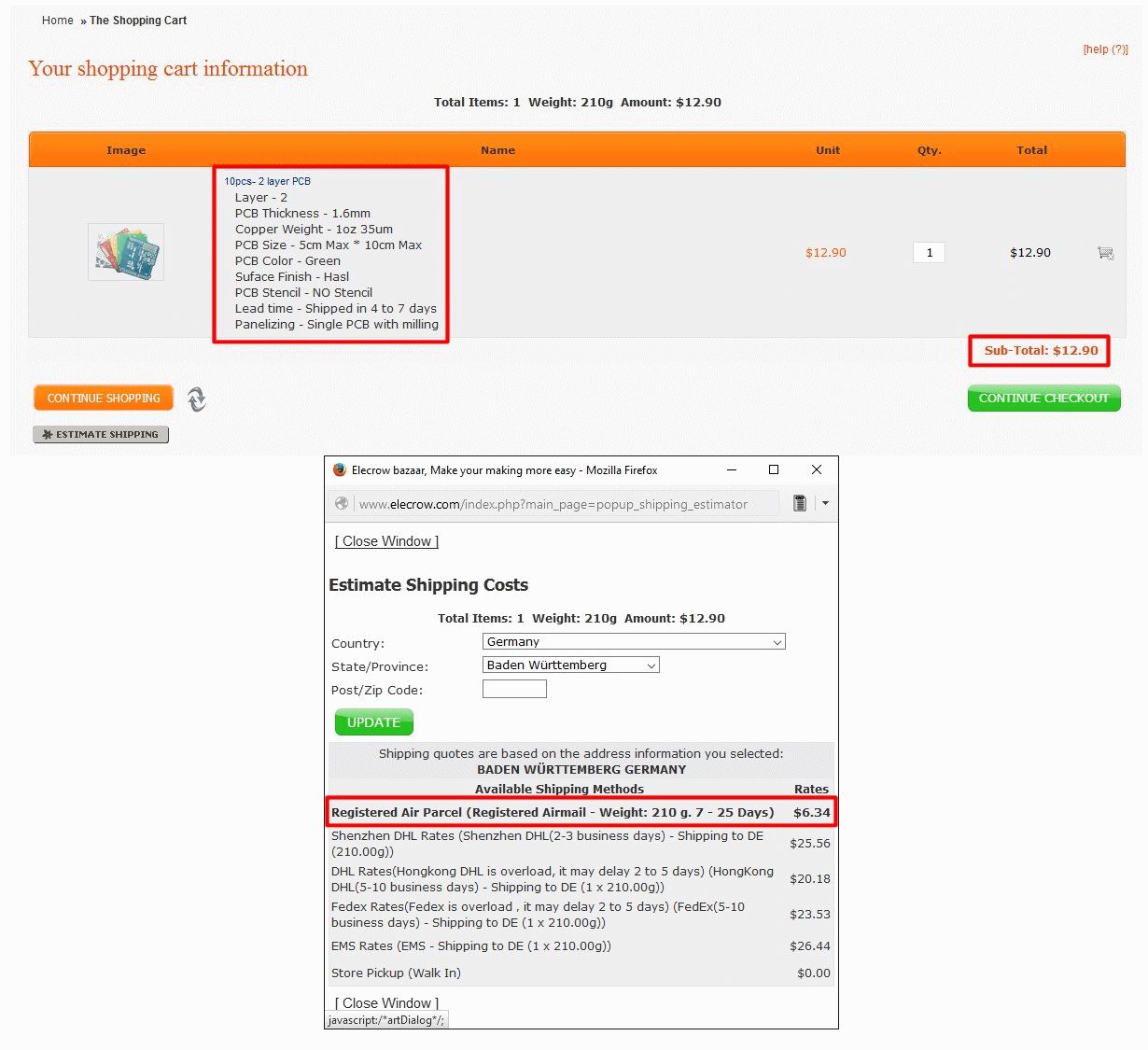Click the quantity input field in cart
This screenshot has height=1050, width=1148.
(929, 252)
